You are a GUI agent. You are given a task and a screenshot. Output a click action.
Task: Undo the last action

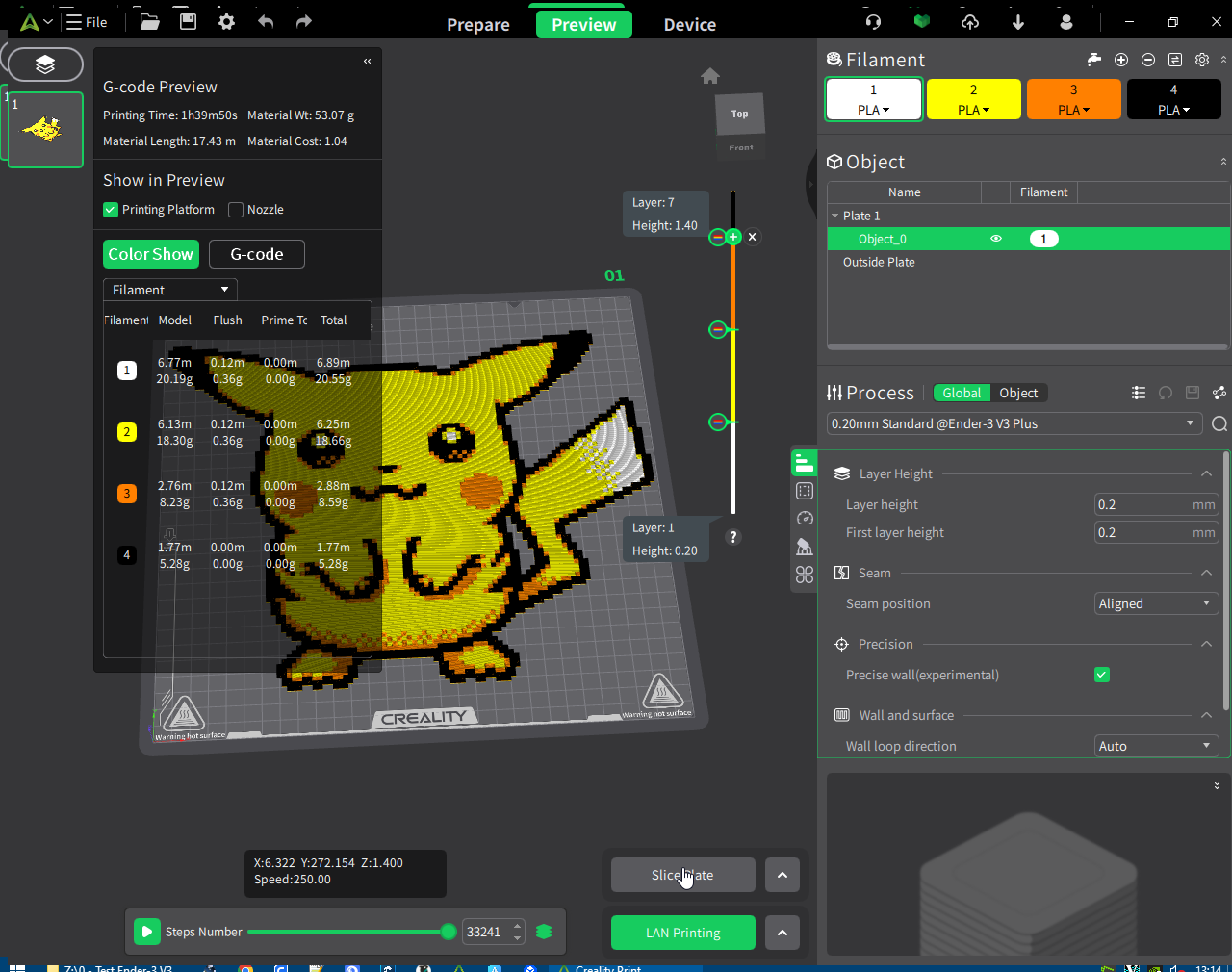pos(266,21)
